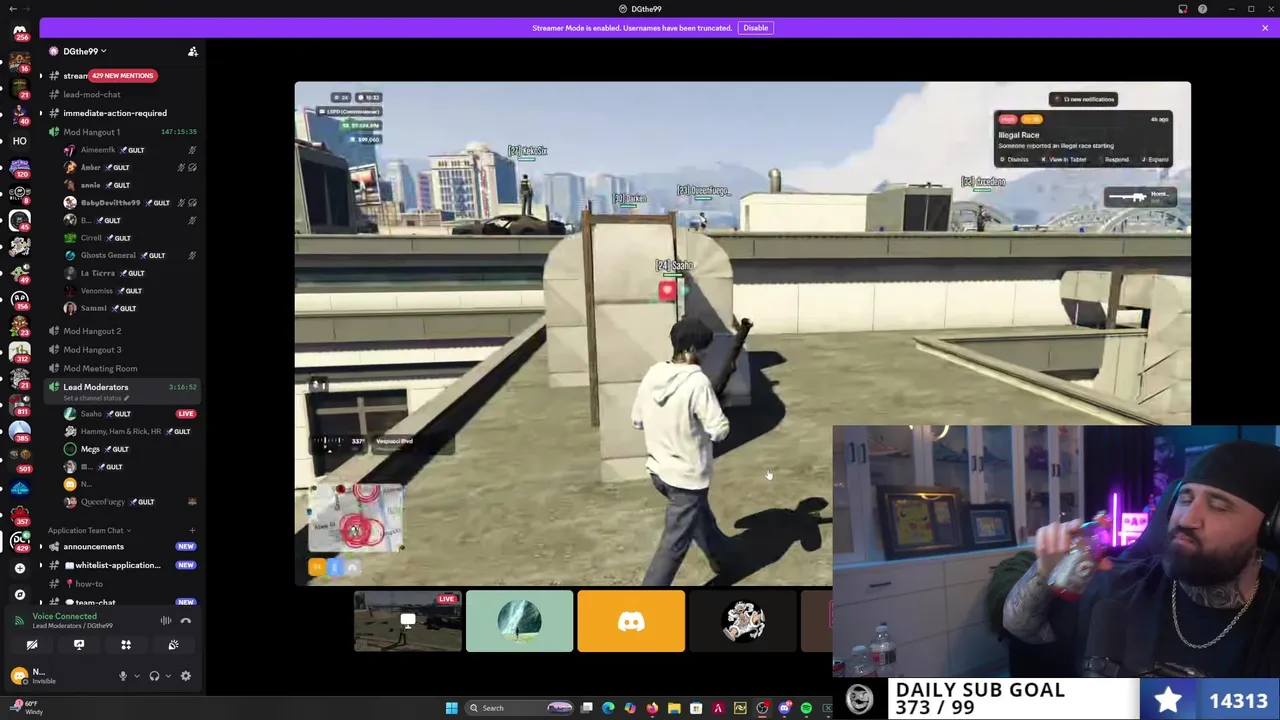This screenshot has height=720, width=1280.
Task: Select user Venomiss in voice list
Action: point(96,290)
